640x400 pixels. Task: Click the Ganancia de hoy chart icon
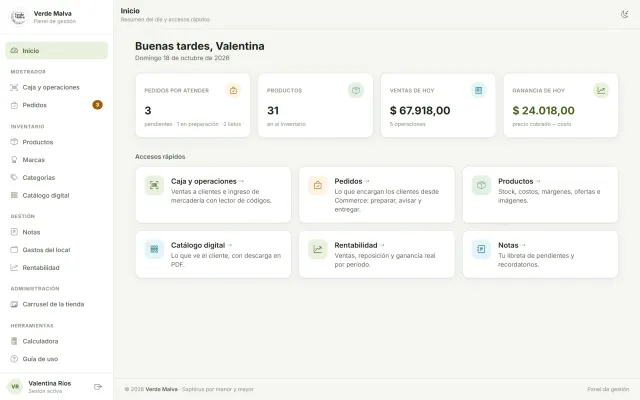pos(601,90)
